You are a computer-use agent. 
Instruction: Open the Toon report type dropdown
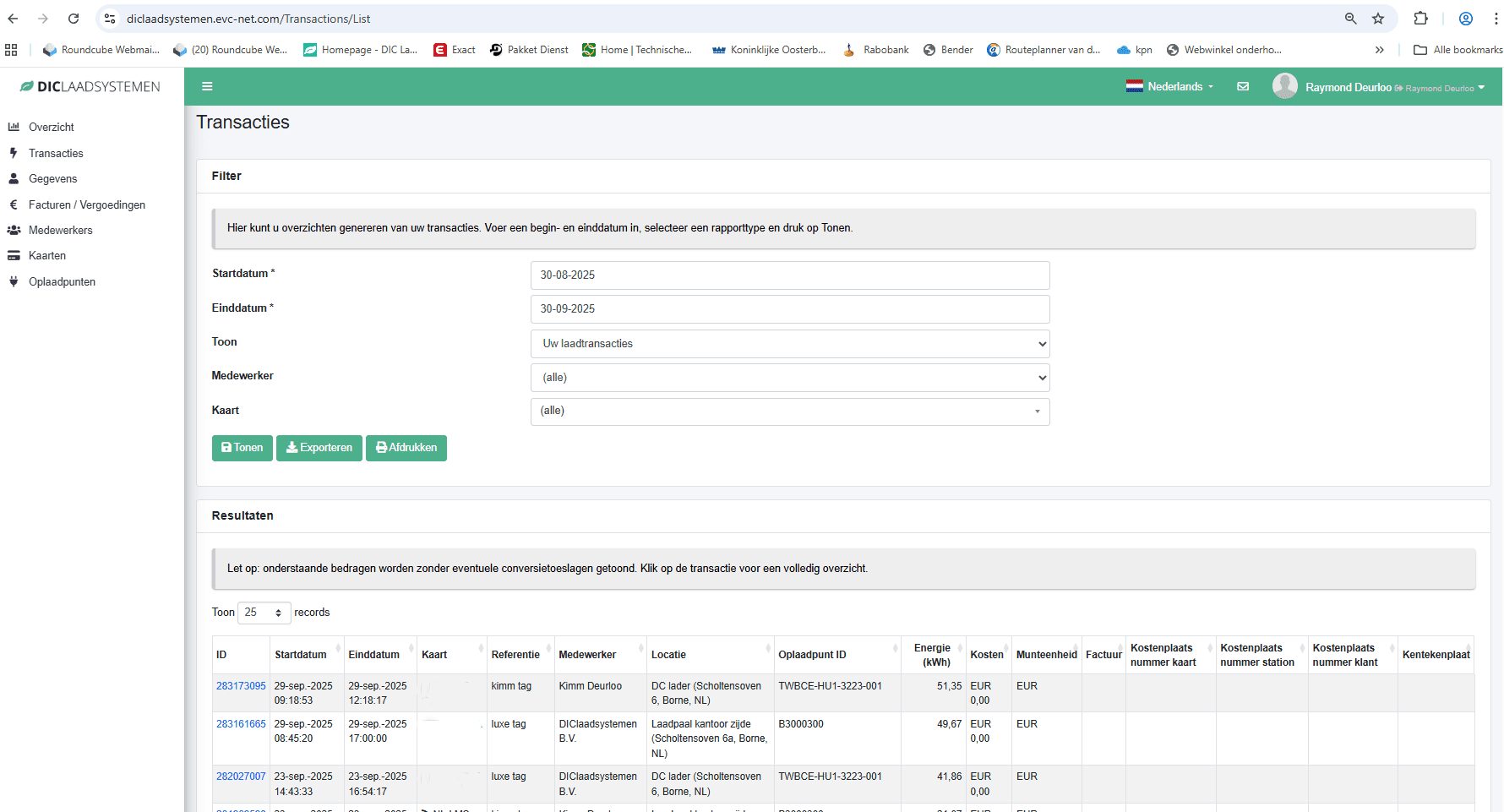click(x=790, y=344)
